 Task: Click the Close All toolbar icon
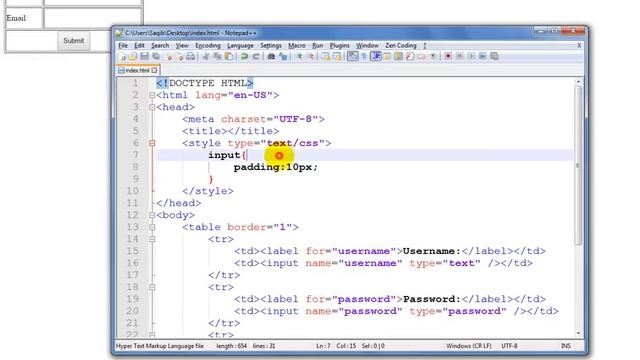(x=180, y=56)
